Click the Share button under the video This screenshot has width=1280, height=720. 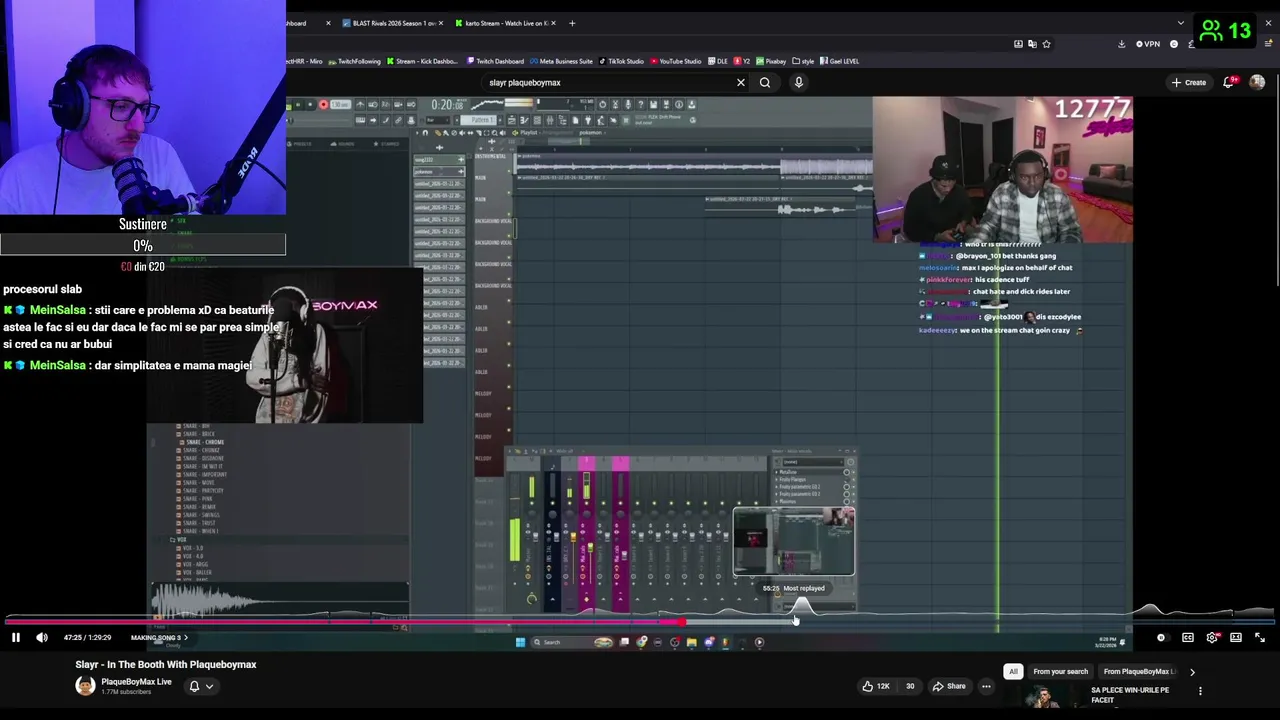(948, 686)
